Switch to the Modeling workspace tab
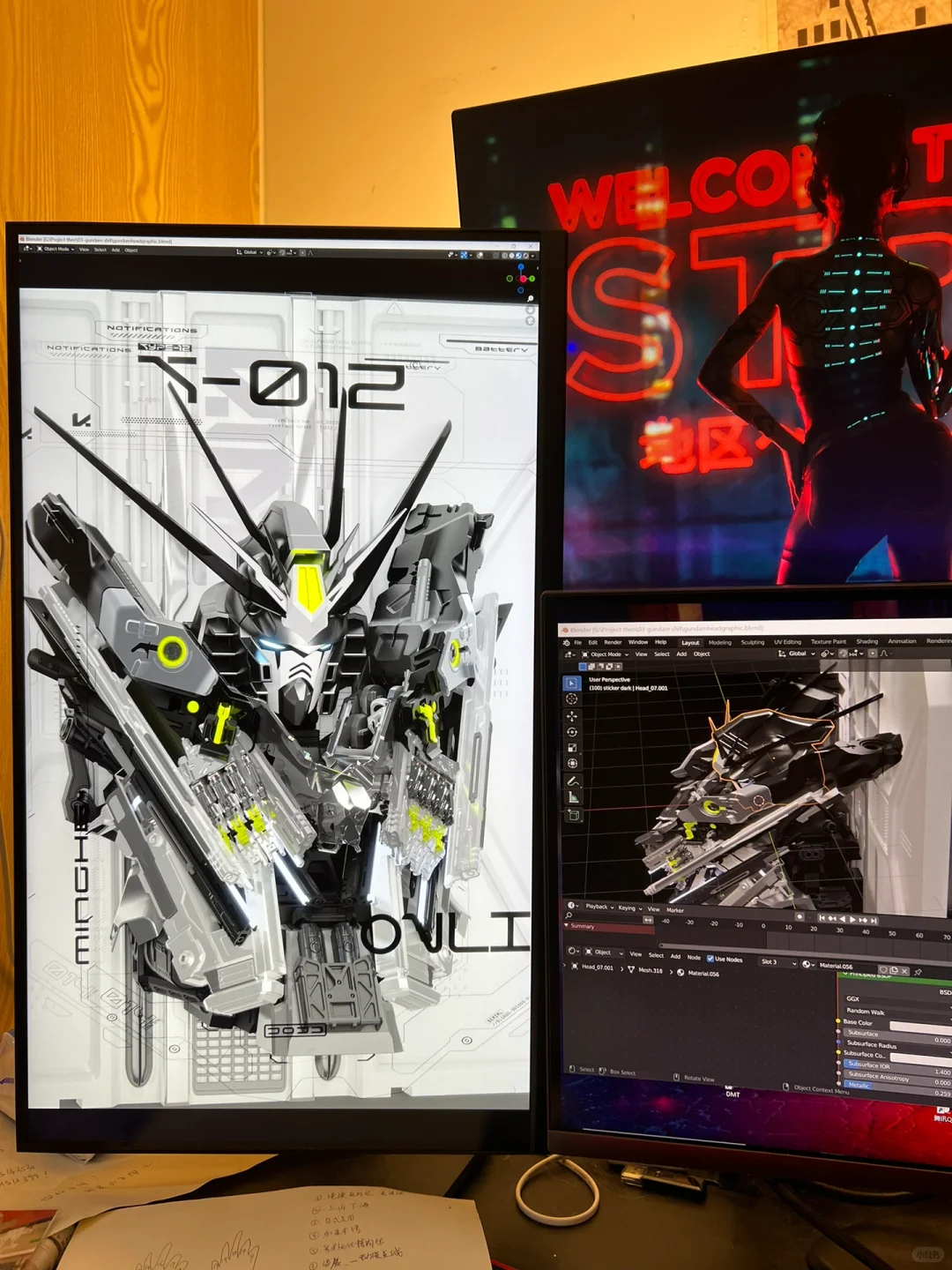 pyautogui.click(x=720, y=643)
